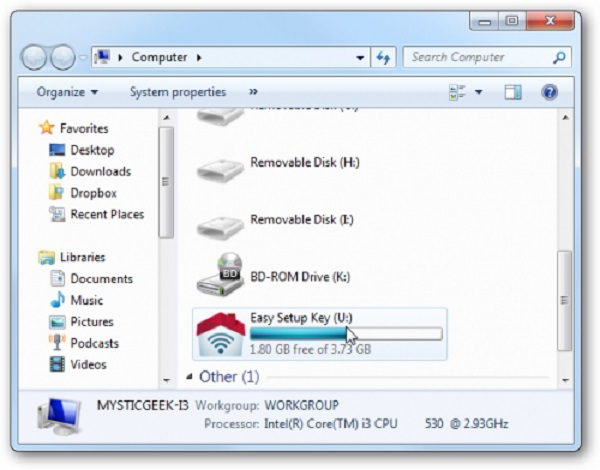This screenshot has width=600, height=470.
Task: Click the Dropbox folder icon in Favorites
Action: tap(58, 193)
